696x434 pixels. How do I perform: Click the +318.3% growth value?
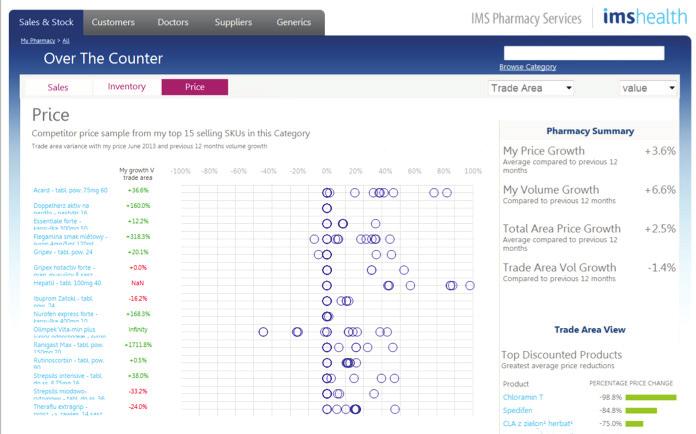click(138, 237)
